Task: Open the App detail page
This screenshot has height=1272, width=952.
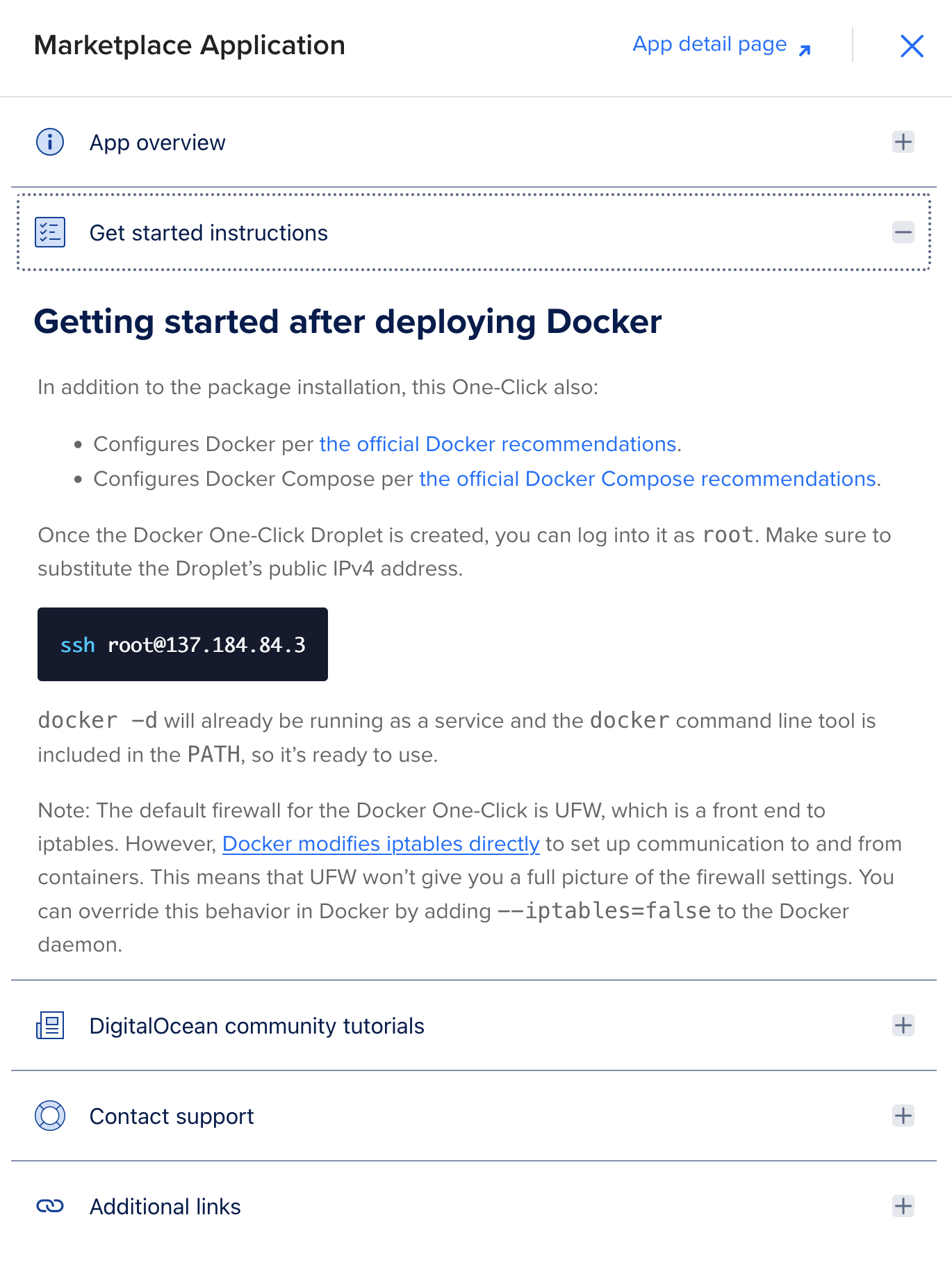Action: (709, 44)
